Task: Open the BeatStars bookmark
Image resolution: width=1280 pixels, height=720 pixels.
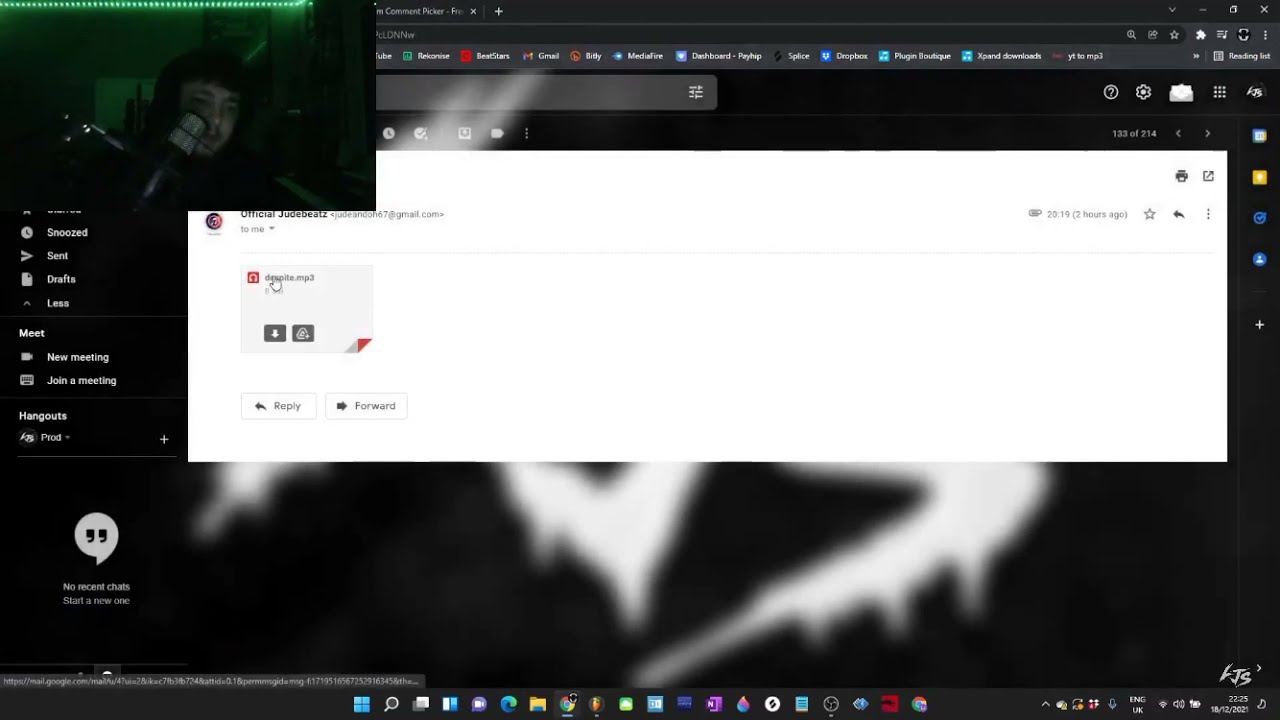Action: [485, 56]
